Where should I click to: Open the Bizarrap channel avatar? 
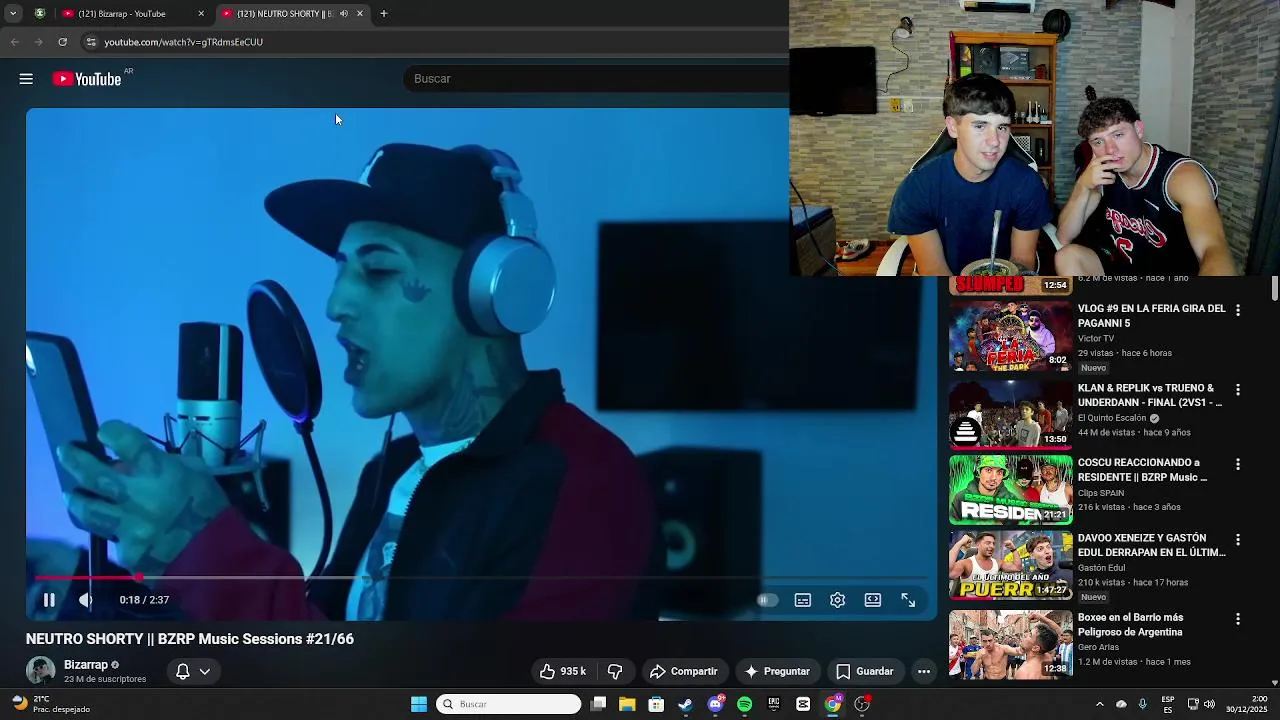tap(40, 671)
